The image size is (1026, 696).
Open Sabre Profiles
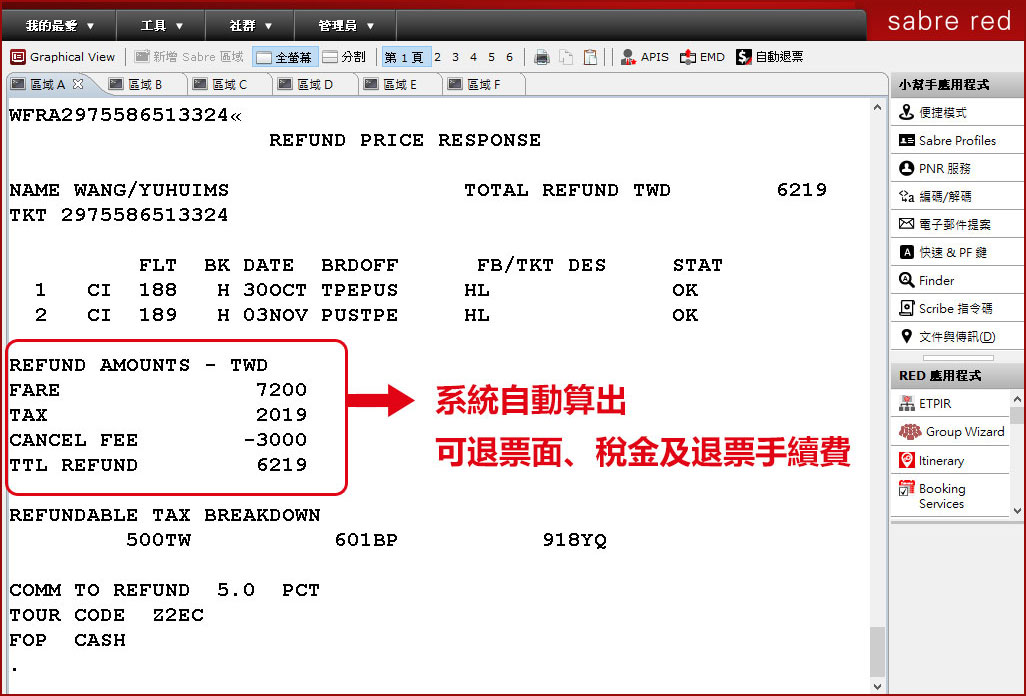pos(956,141)
